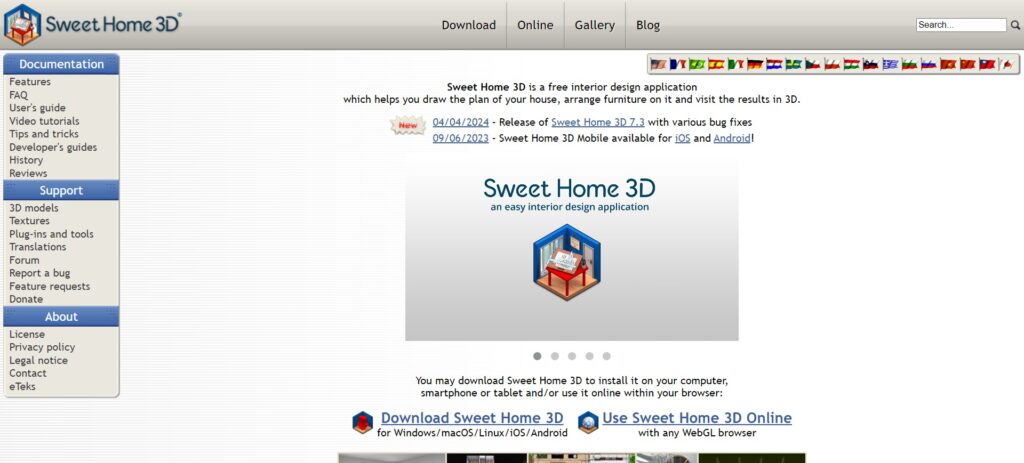The image size is (1024, 463).
Task: Click the Support sidebar header
Action: tap(61, 190)
